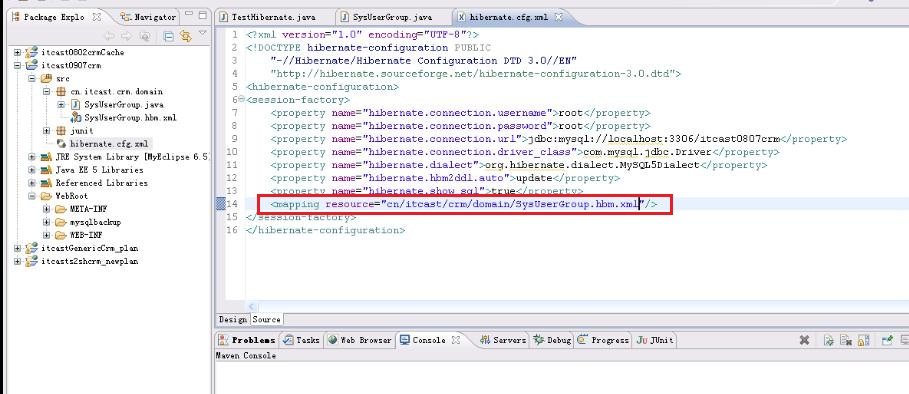Image resolution: width=909 pixels, height=394 pixels.
Task: Click the line 14 breakpoint marker in gutter
Action: coord(220,204)
